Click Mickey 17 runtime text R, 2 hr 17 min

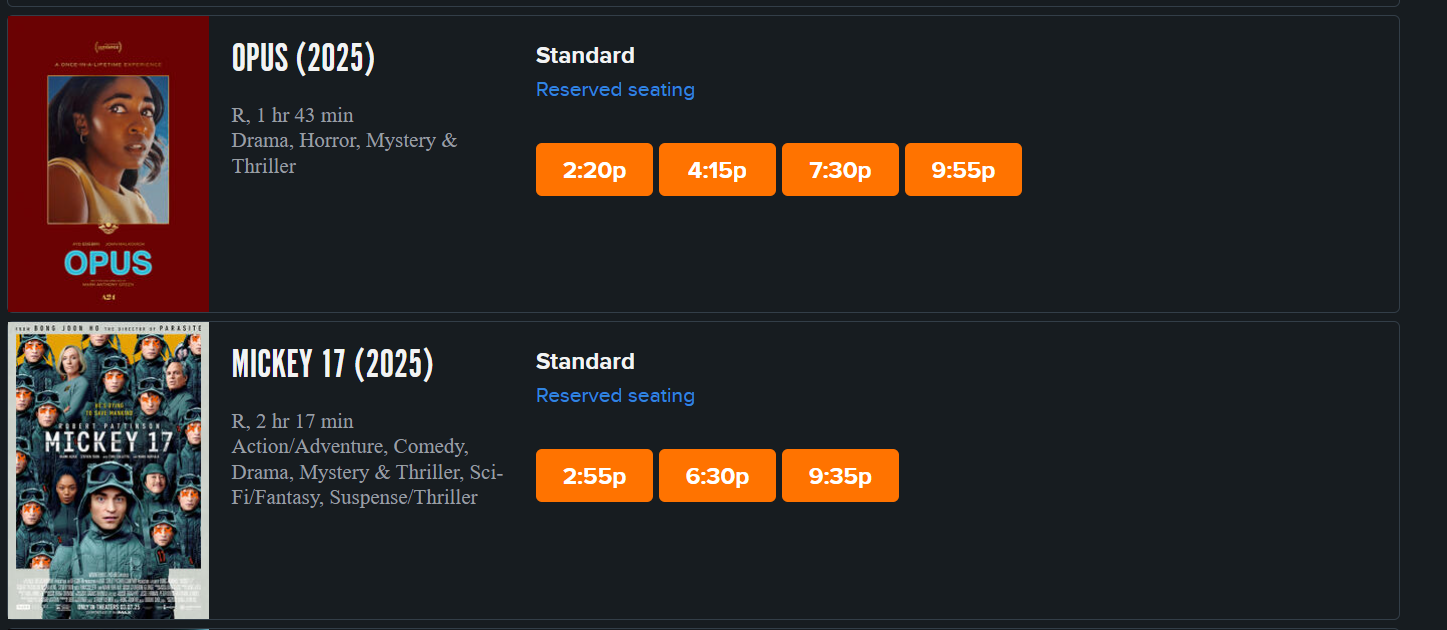[292, 421]
